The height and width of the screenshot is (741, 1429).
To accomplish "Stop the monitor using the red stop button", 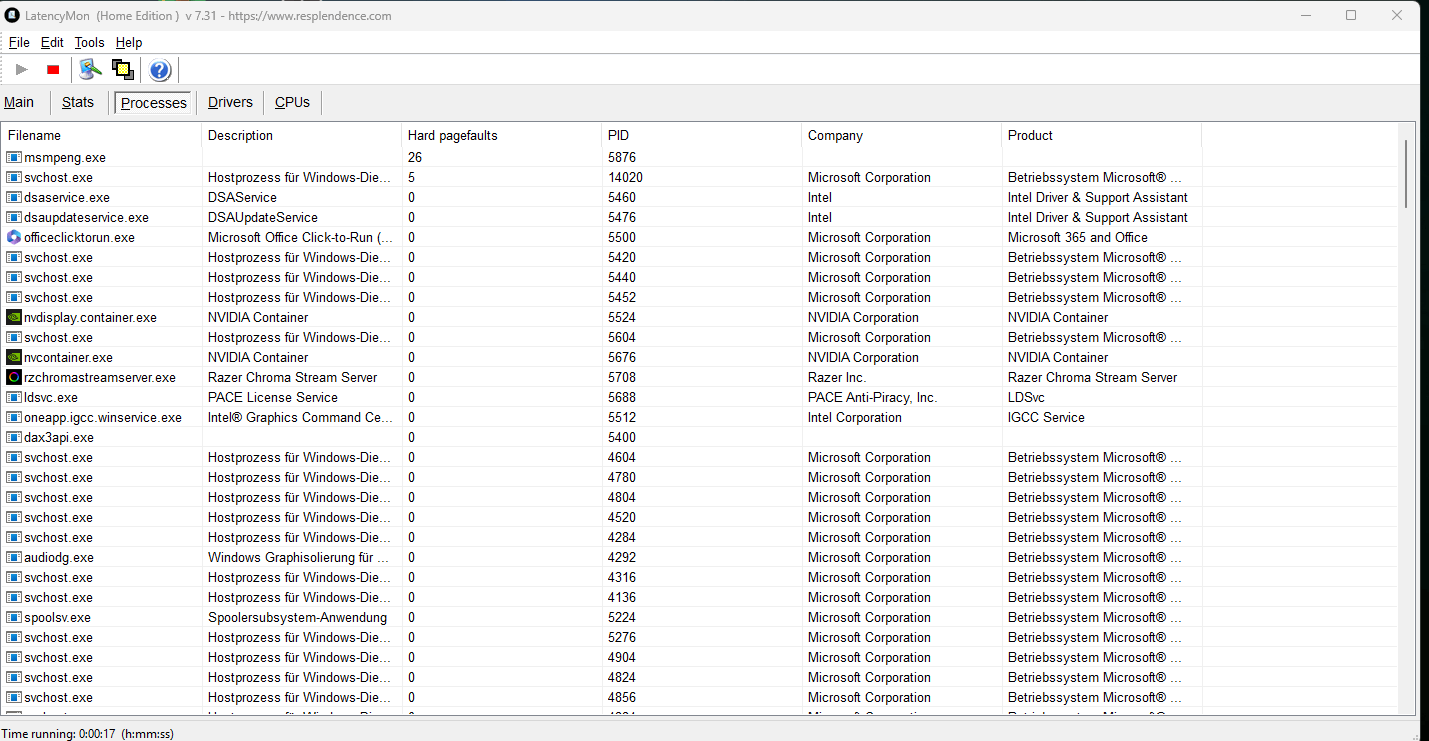I will (x=53, y=70).
